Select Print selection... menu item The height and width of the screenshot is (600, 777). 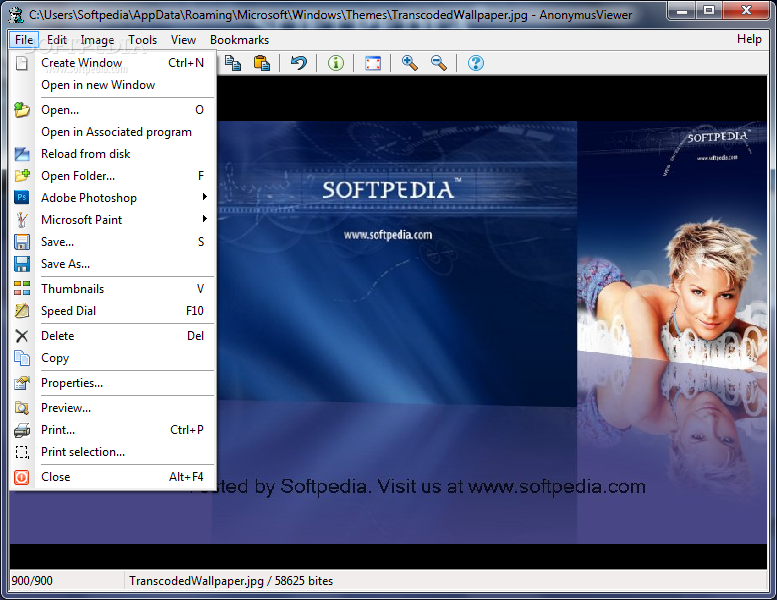pyautogui.click(x=113, y=452)
